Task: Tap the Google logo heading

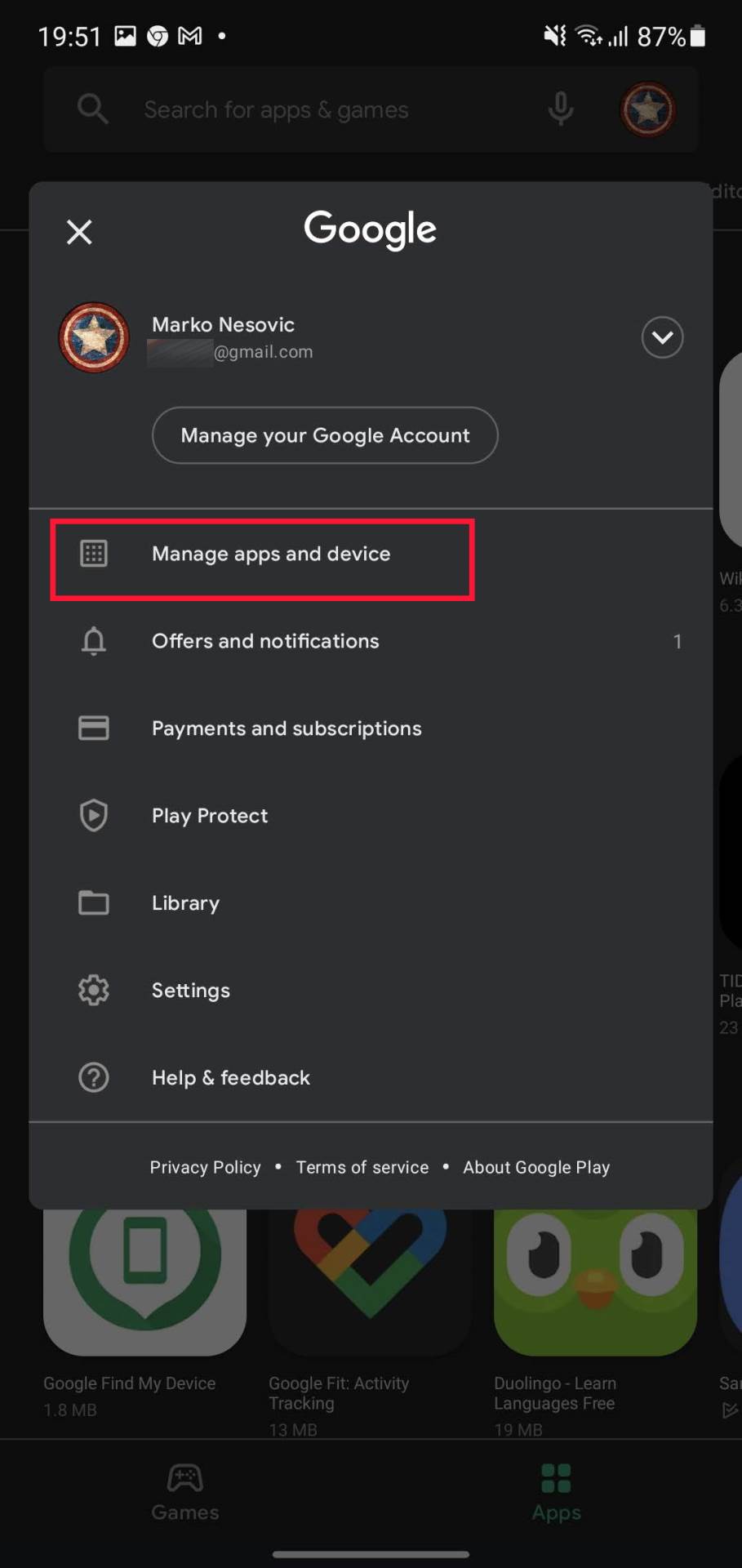Action: click(370, 230)
